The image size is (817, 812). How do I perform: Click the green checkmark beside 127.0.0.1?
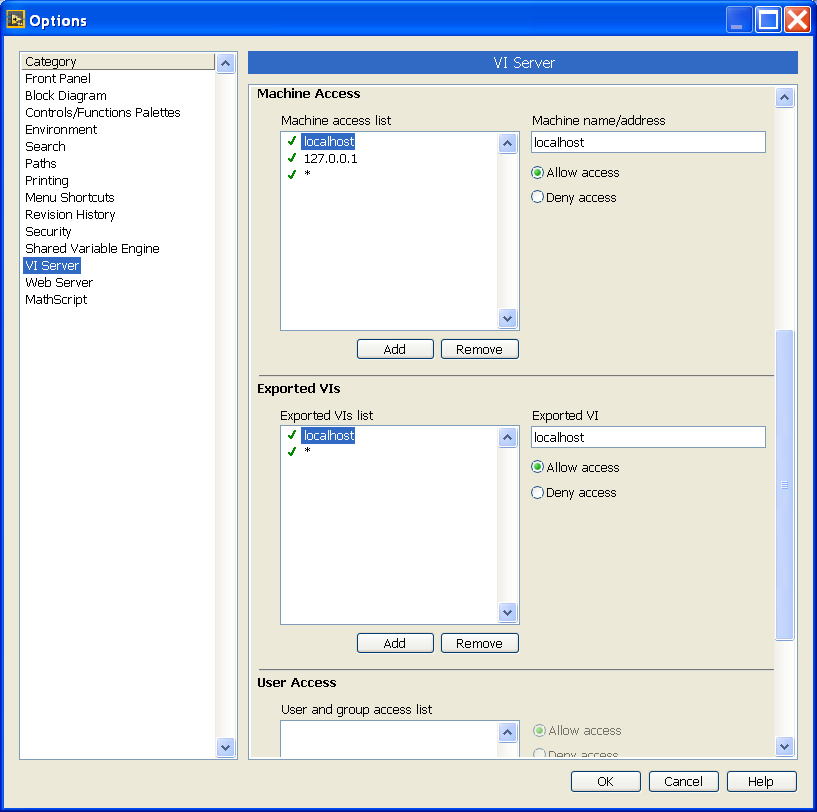291,158
